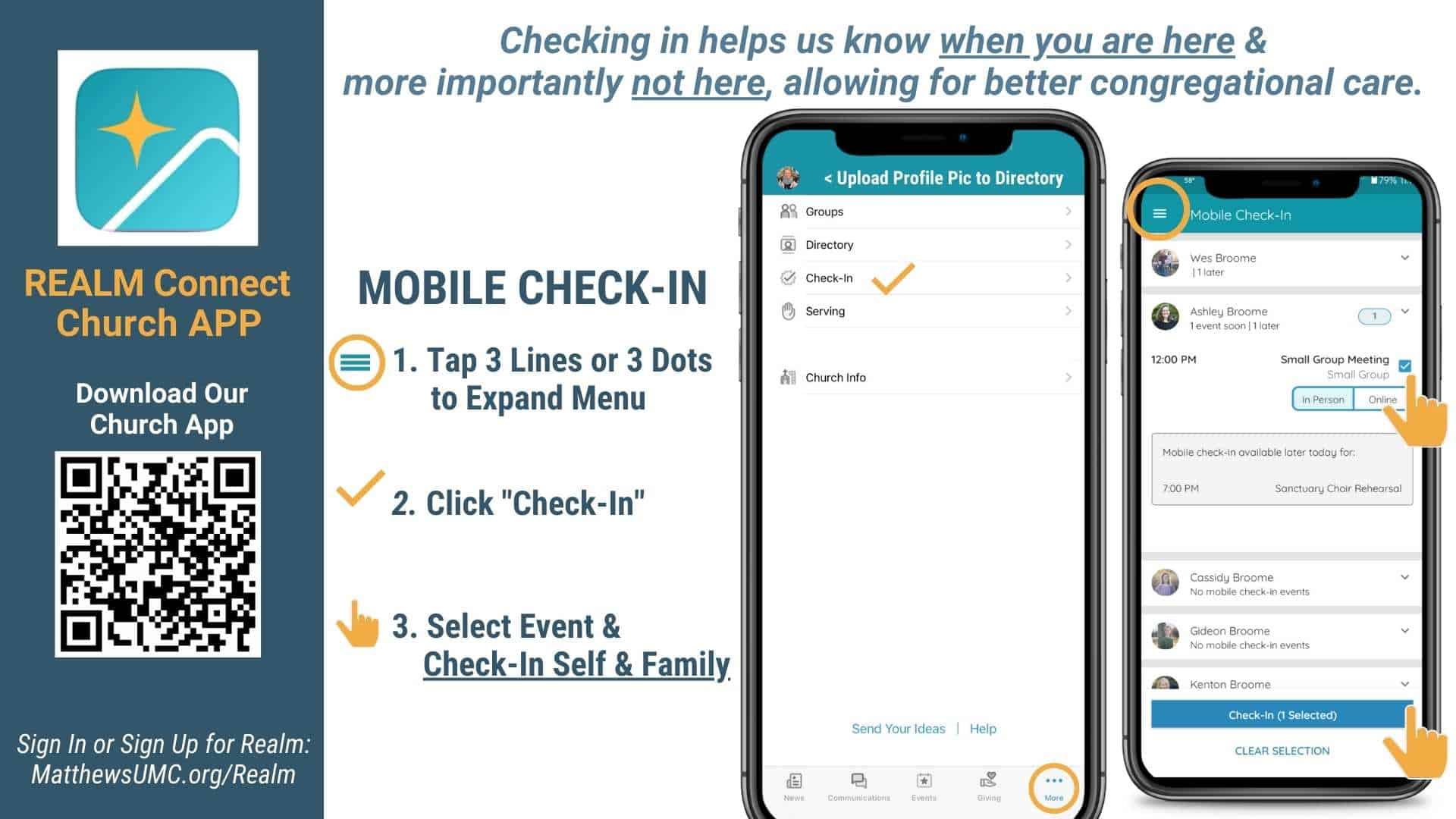Tap the Church Info icon in menu
The image size is (1456, 819).
click(789, 378)
